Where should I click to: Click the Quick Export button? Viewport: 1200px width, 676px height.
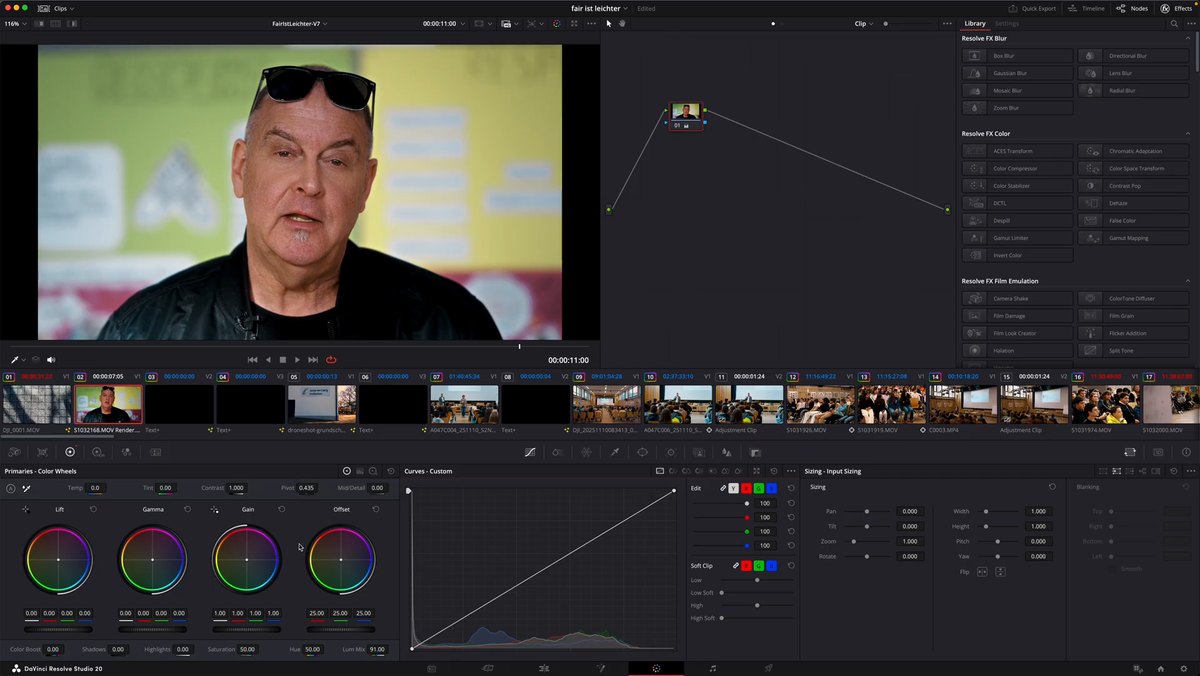tap(1032, 8)
